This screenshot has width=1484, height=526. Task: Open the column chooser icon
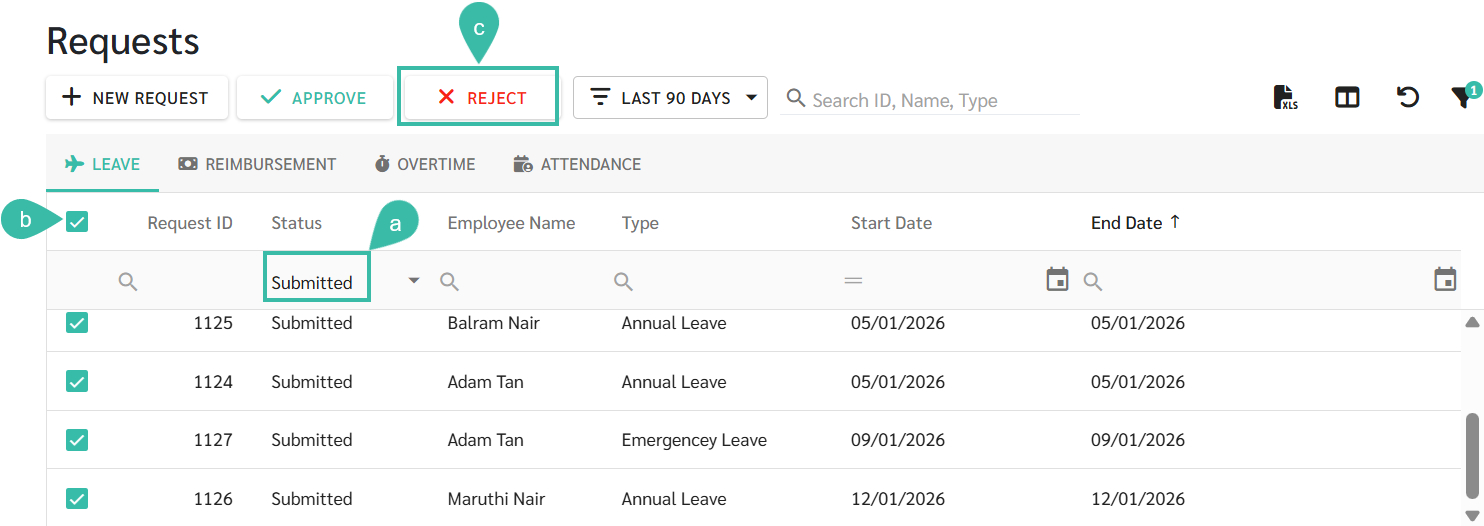coord(1347,97)
